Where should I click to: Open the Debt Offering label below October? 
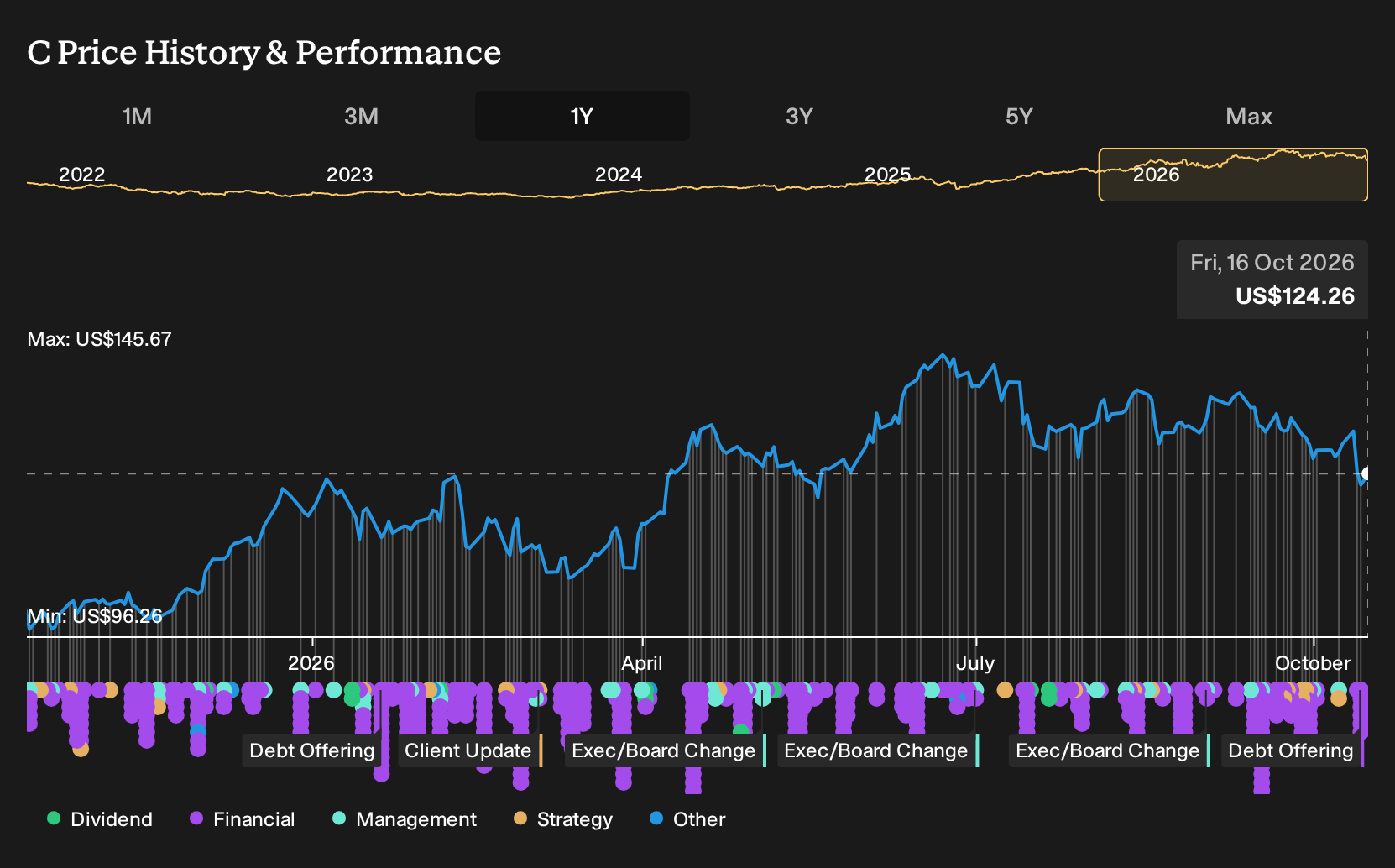pos(1291,750)
